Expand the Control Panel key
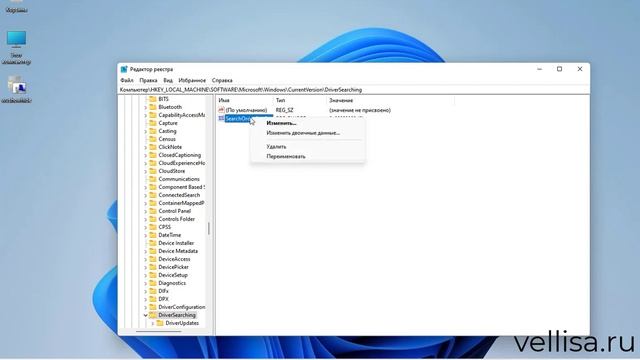 [146, 211]
